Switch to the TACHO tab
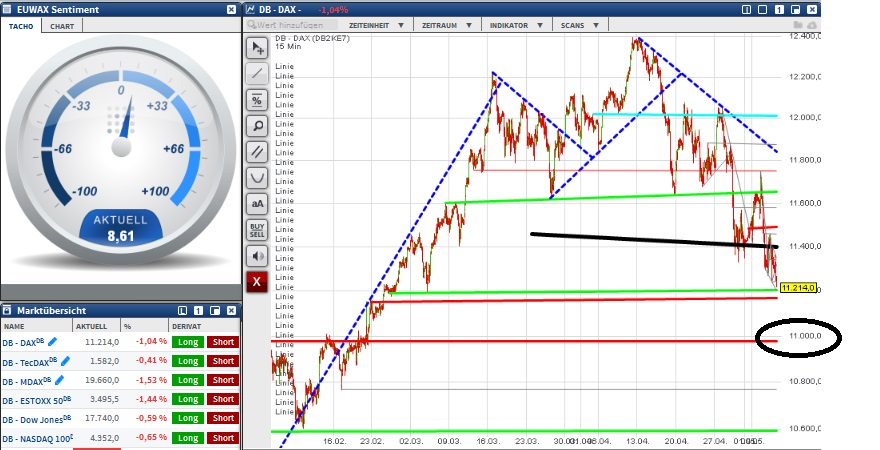880x450 pixels. point(21,26)
